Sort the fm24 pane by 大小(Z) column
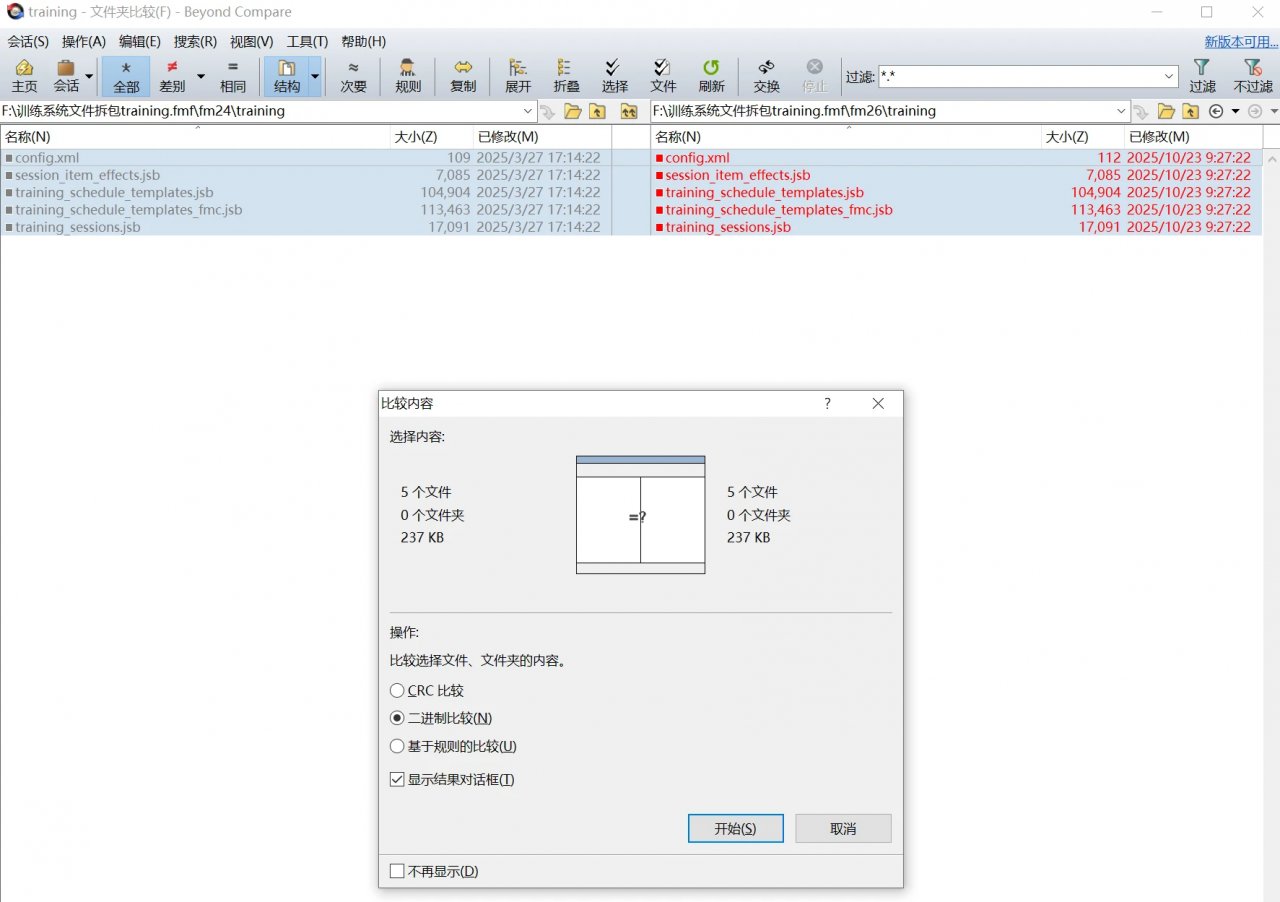 (x=432, y=137)
